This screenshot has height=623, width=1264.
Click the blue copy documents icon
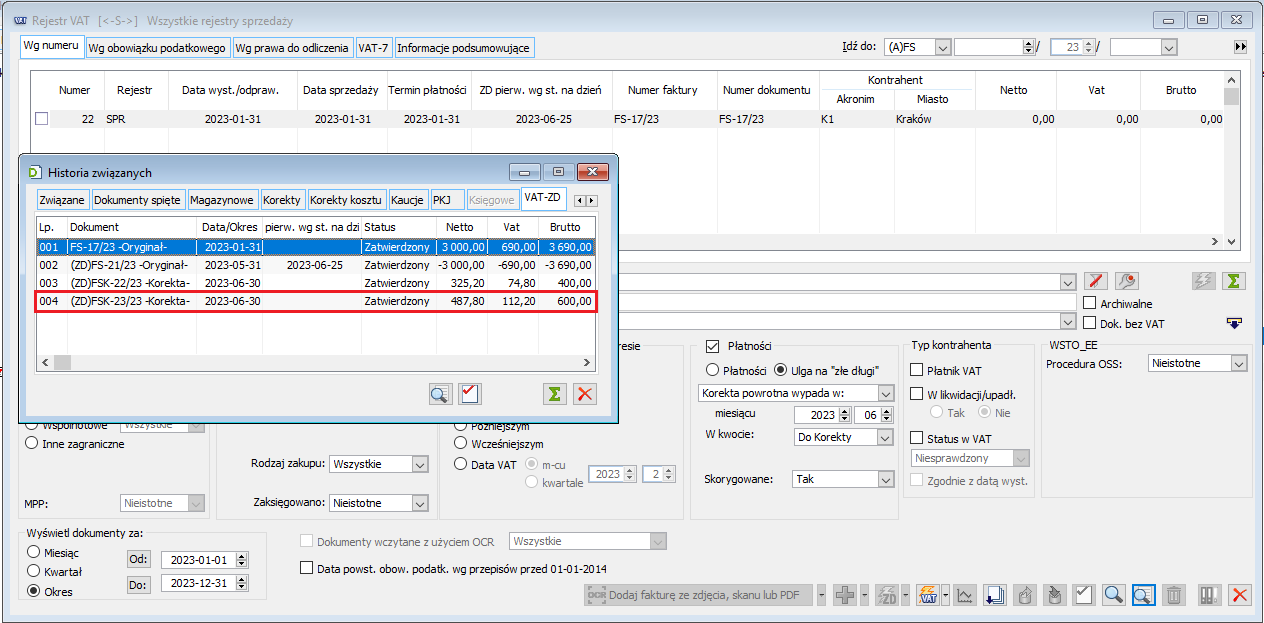tap(994, 595)
